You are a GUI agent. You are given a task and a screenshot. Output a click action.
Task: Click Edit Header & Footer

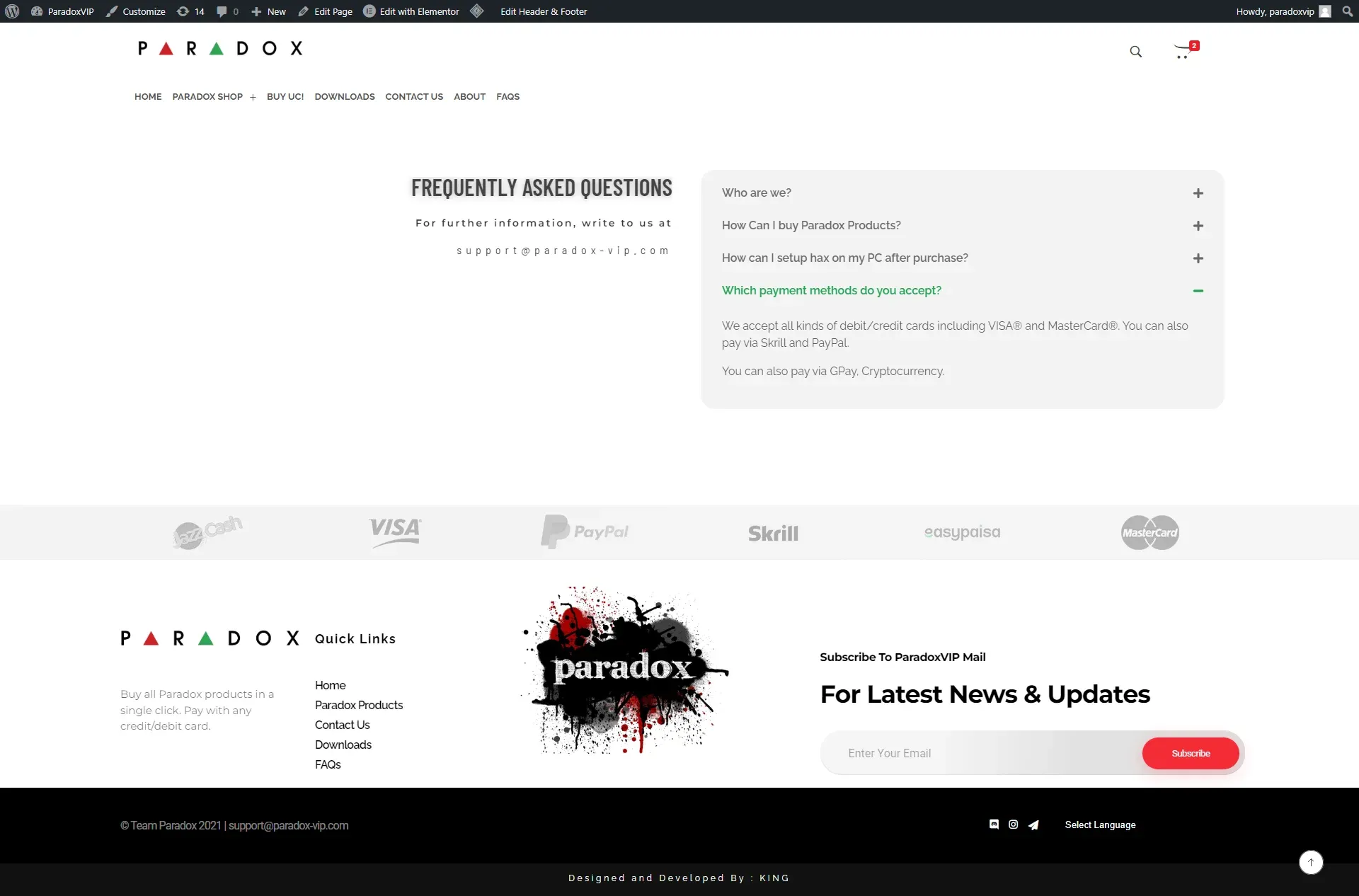click(544, 11)
